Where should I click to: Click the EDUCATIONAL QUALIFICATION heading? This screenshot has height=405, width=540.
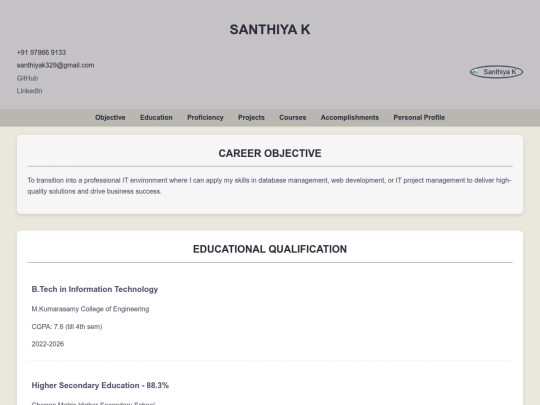(270, 249)
